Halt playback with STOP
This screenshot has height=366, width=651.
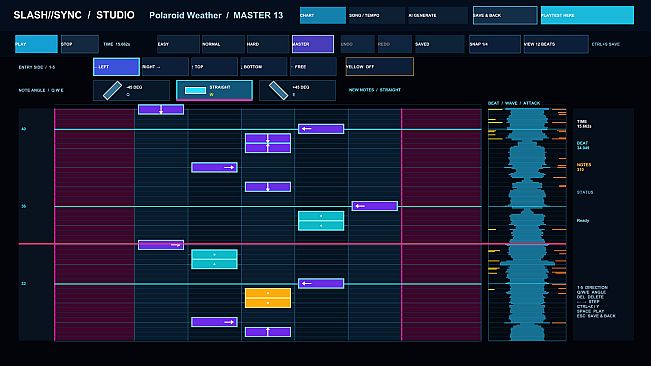(x=80, y=44)
